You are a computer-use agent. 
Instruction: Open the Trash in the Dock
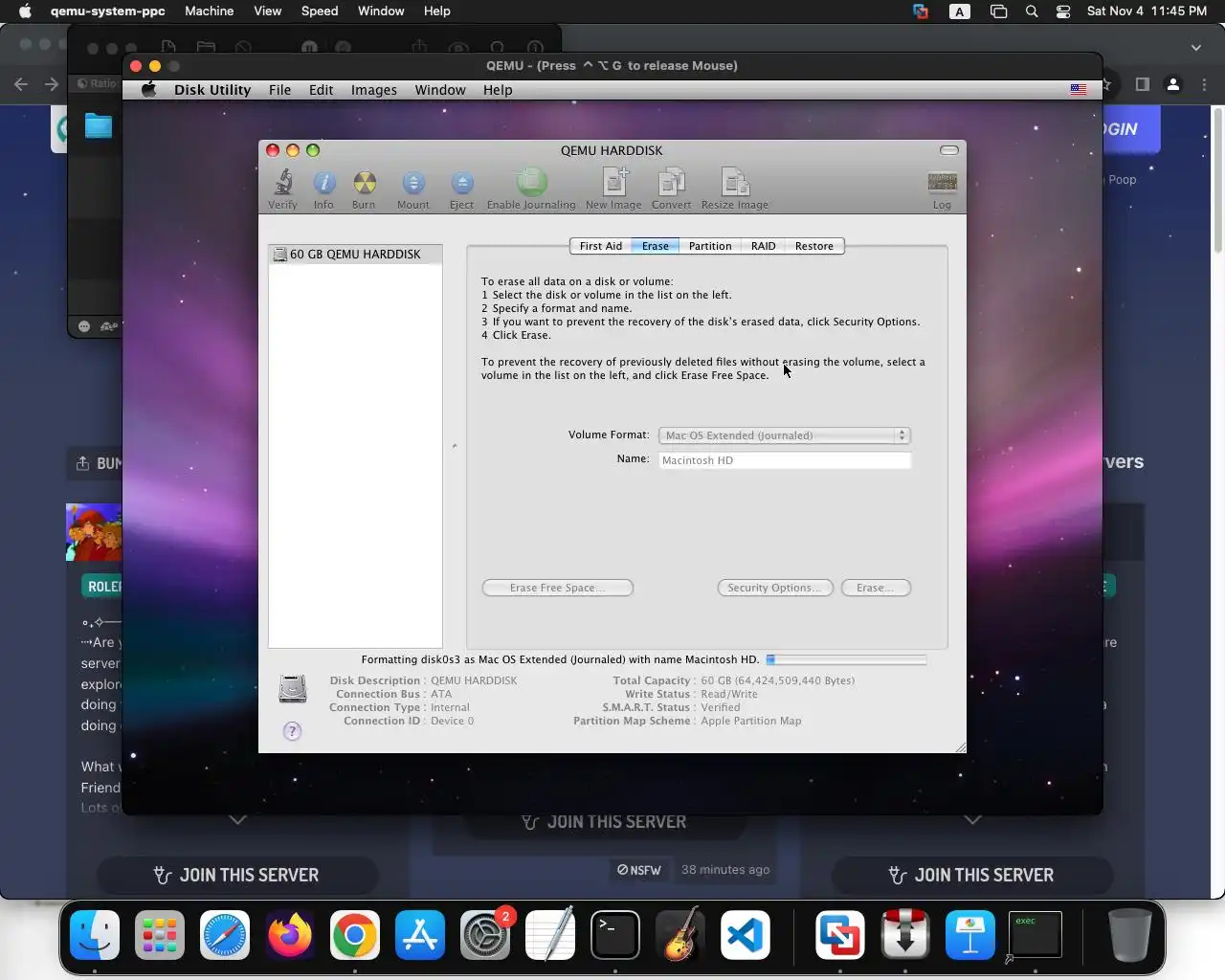coord(1129,934)
